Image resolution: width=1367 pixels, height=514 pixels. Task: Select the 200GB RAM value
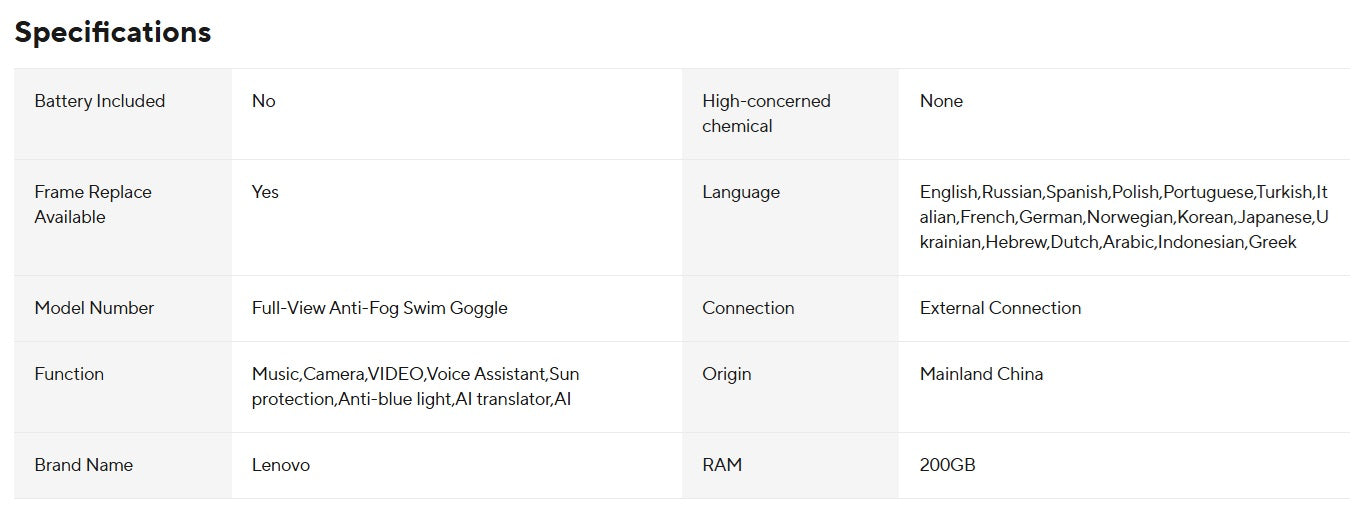click(947, 465)
